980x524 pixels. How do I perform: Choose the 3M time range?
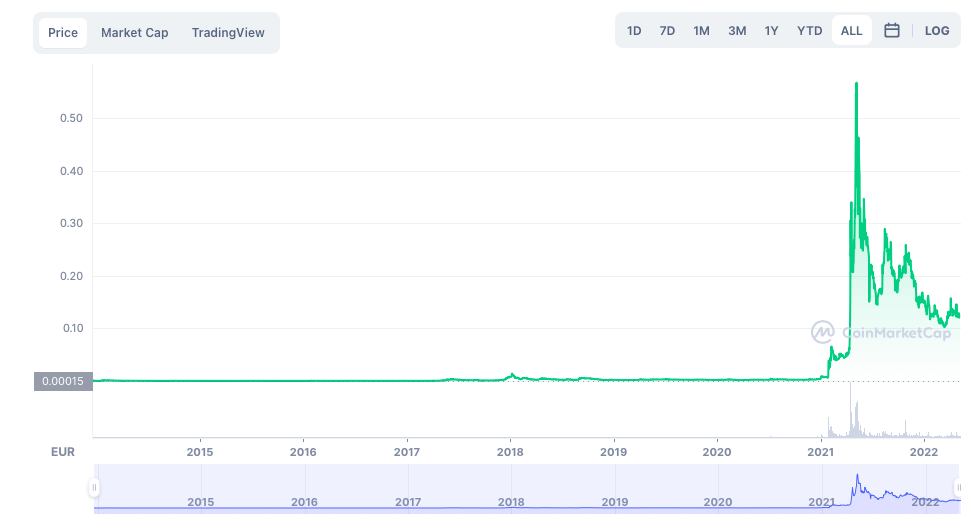pos(737,31)
